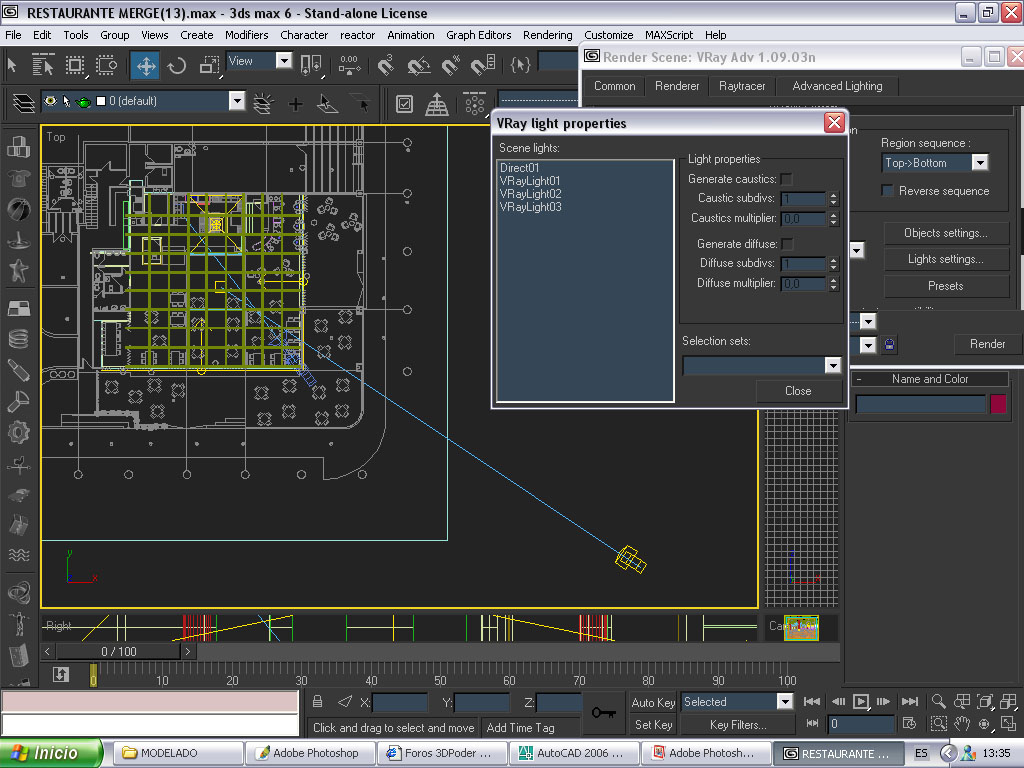
Task: Click the reactor cloth shirt icon
Action: point(19,178)
